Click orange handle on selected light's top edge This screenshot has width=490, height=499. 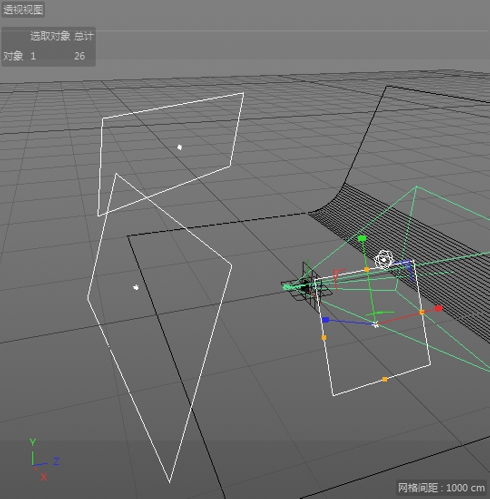pyautogui.click(x=367, y=269)
